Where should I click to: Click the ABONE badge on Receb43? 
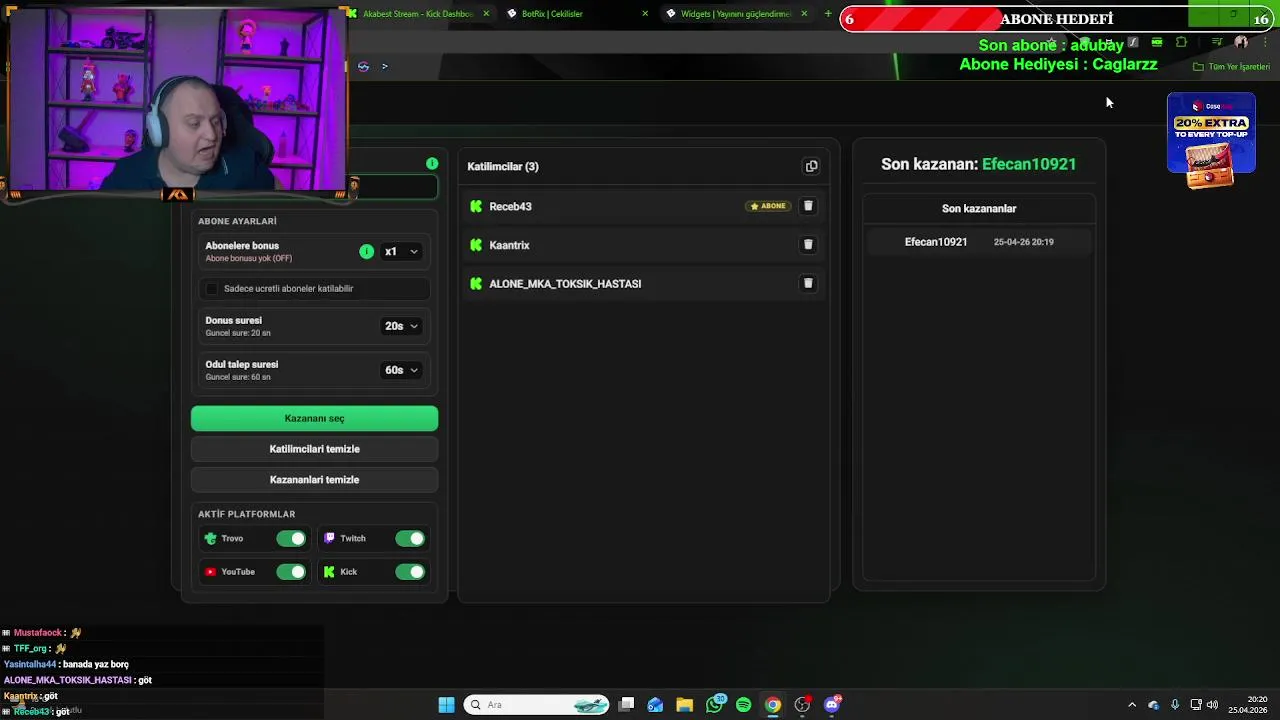pos(768,206)
